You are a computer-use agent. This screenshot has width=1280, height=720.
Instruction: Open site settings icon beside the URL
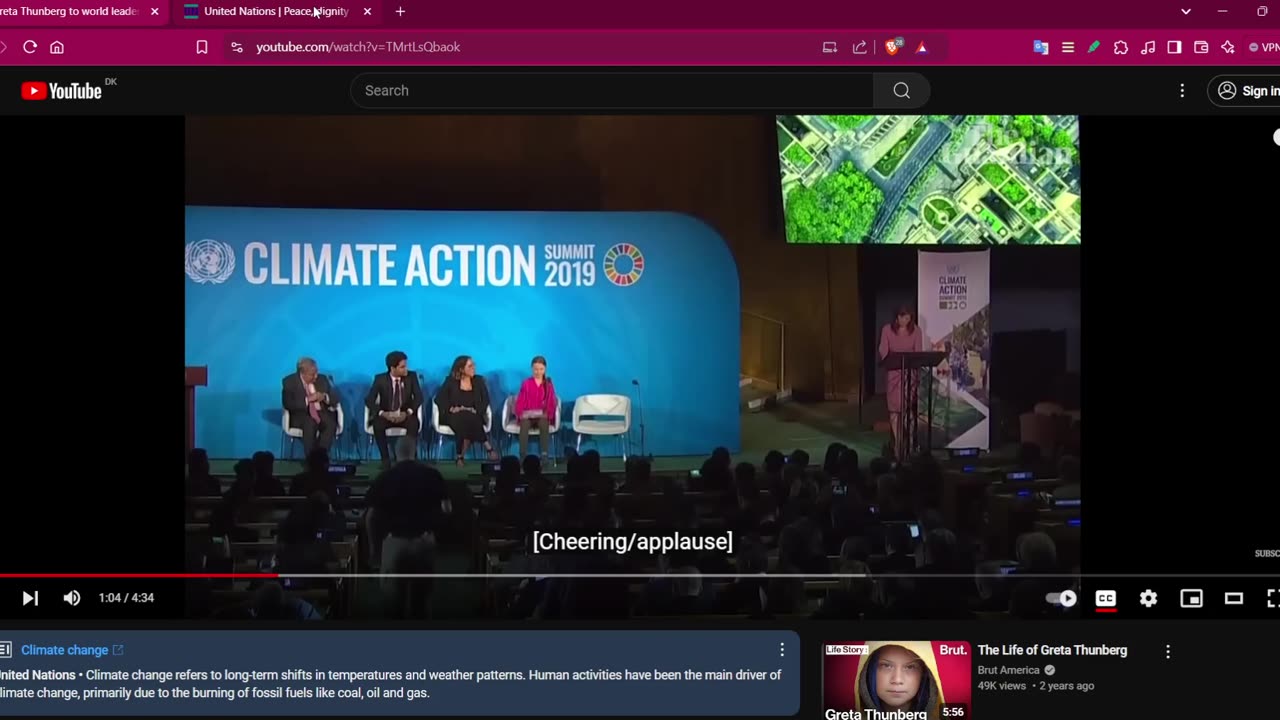pos(236,47)
